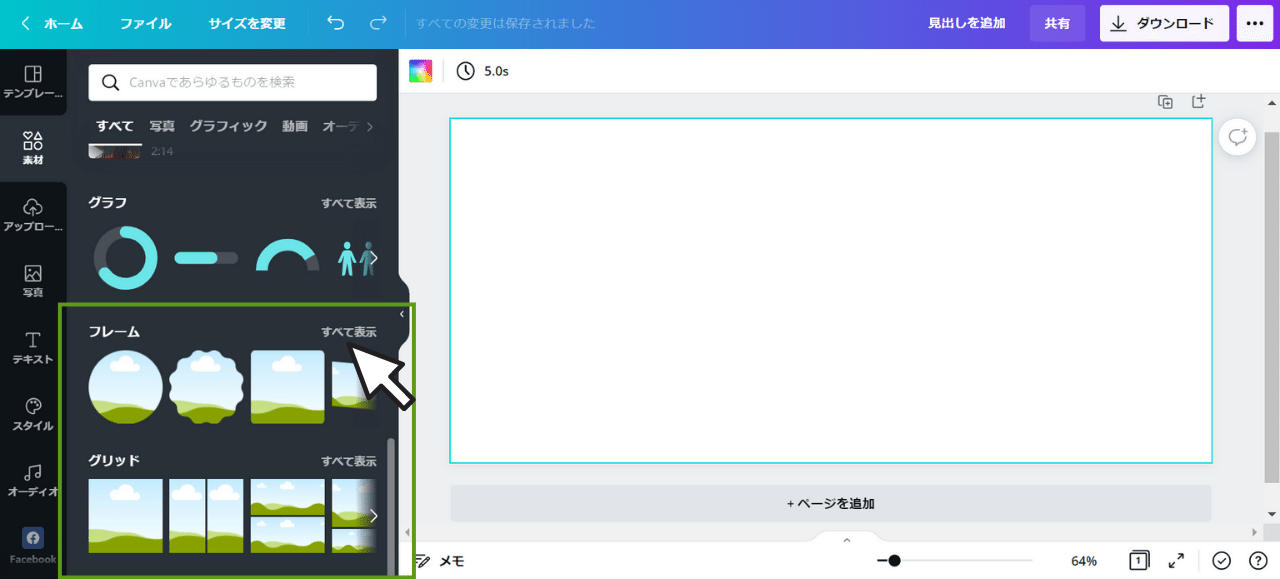This screenshot has width=1280, height=579.
Task: Insert the two-column grid
Action: point(207,516)
